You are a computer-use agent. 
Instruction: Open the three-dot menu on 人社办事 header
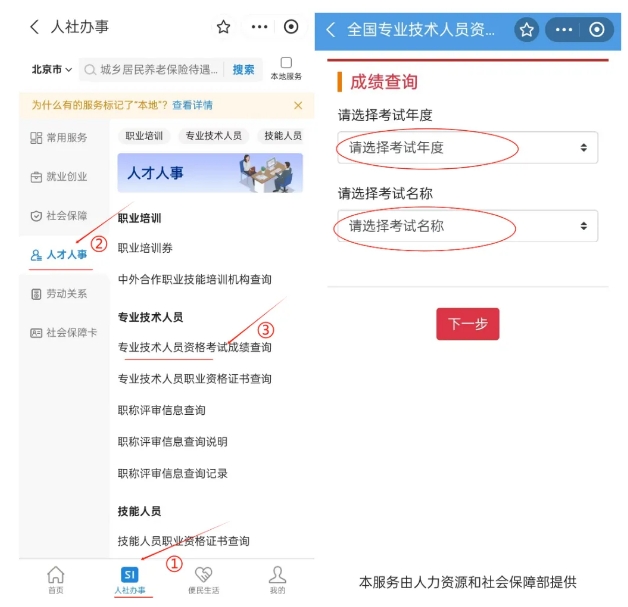(259, 27)
